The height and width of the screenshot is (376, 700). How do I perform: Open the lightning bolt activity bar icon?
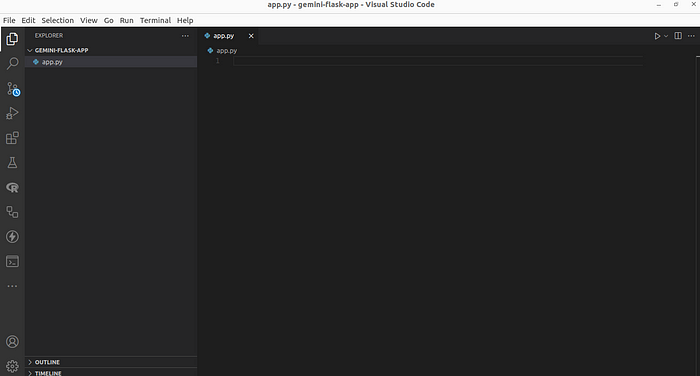[12, 237]
